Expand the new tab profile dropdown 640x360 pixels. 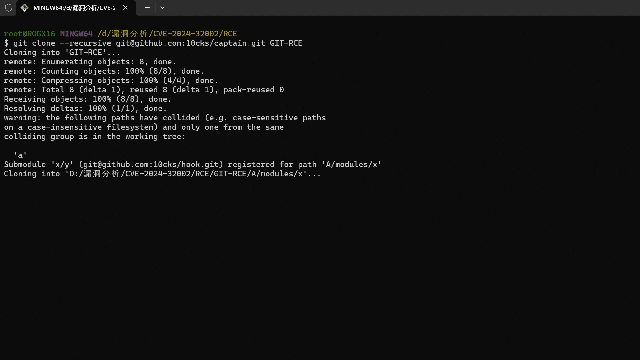point(162,8)
